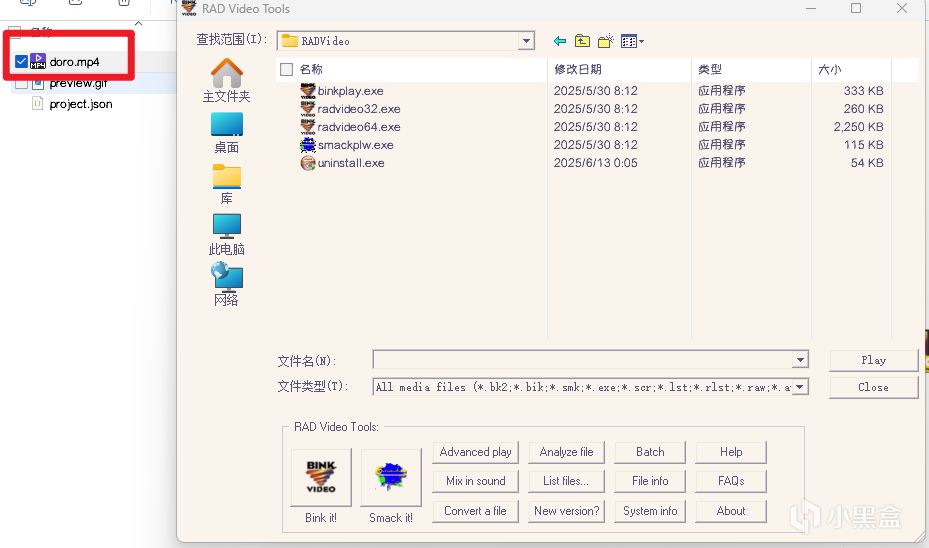This screenshot has height=548, width=929.
Task: Open the view menu icon
Action: click(632, 41)
